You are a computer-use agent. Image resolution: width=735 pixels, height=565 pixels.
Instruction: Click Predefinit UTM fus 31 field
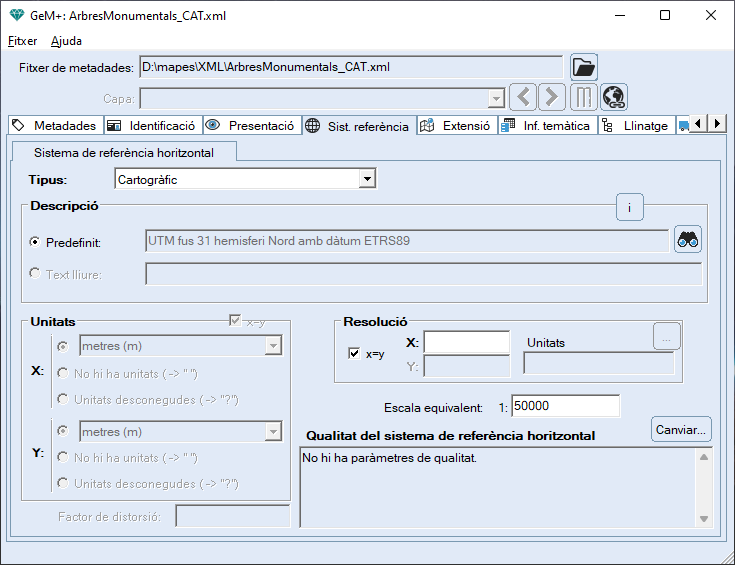pos(407,241)
